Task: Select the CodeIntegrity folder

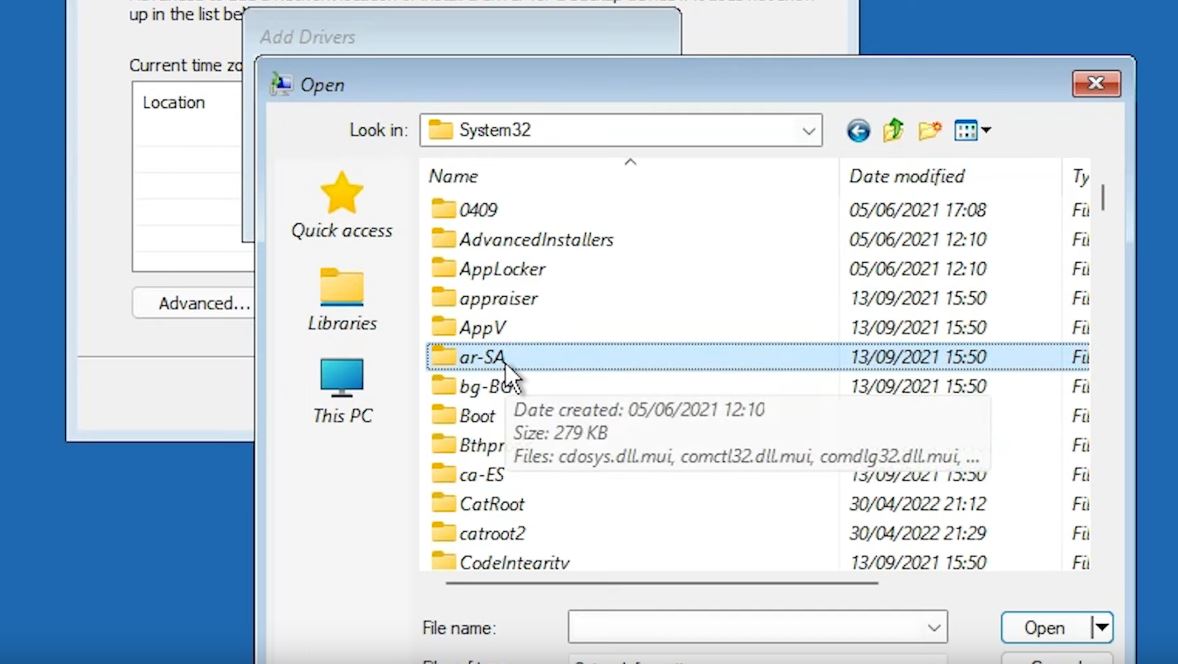Action: 500,562
